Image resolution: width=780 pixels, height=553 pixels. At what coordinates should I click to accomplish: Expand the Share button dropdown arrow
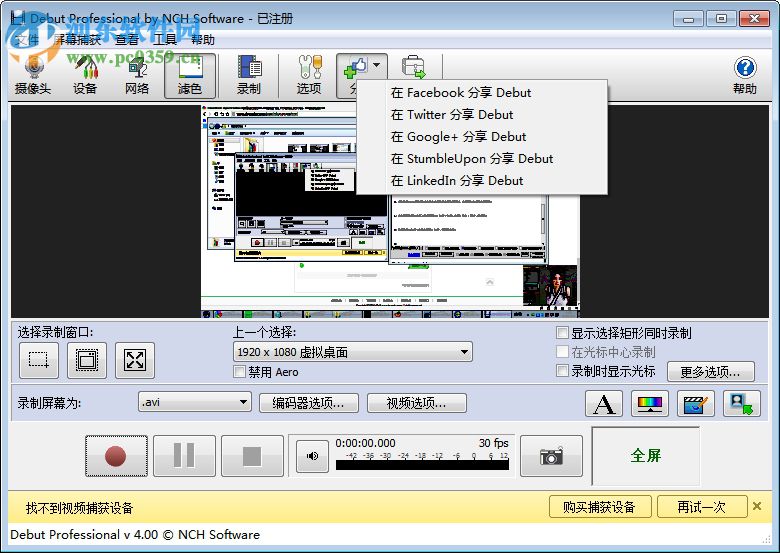(377, 65)
